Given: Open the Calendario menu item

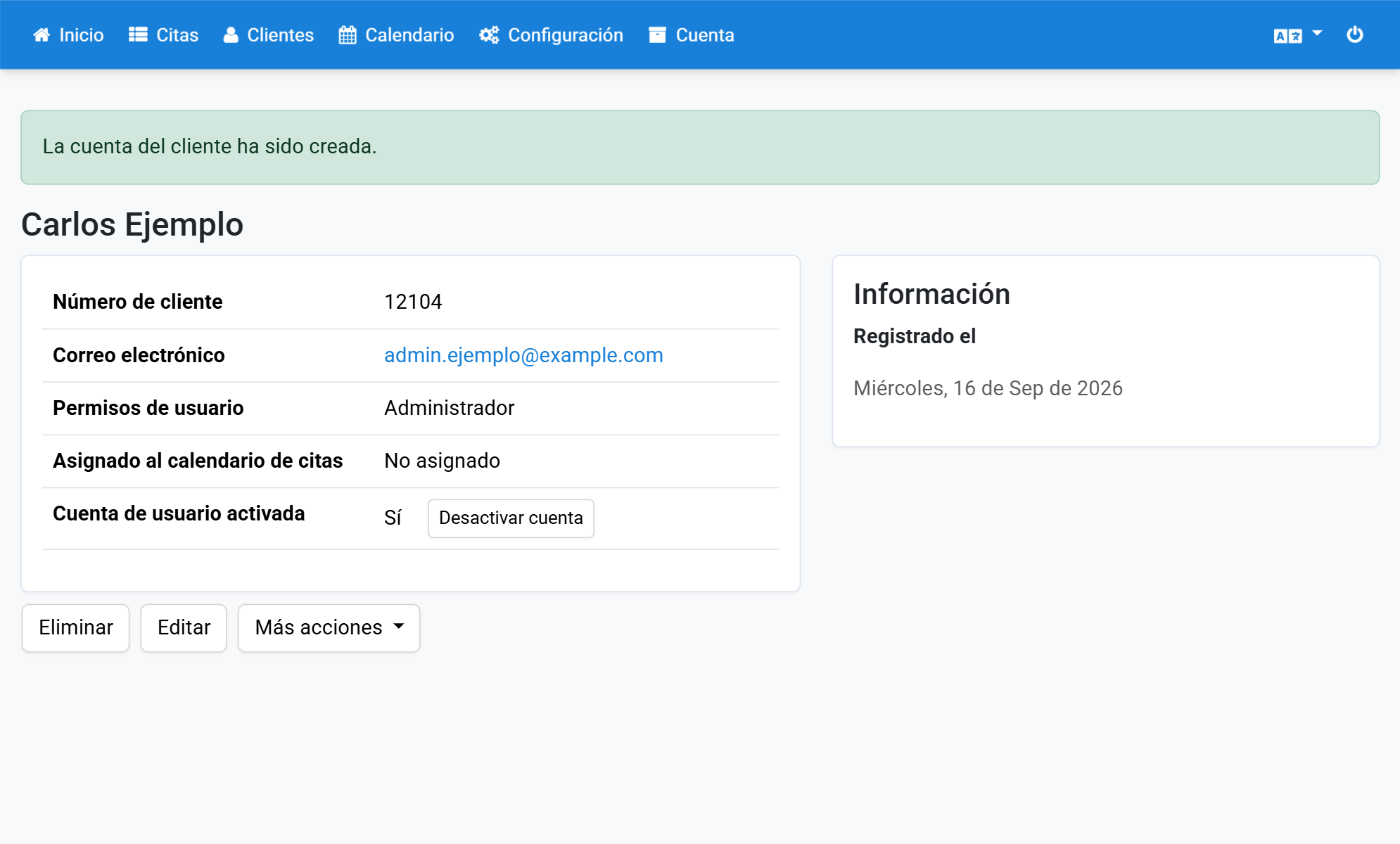Looking at the screenshot, I should click(x=396, y=35).
